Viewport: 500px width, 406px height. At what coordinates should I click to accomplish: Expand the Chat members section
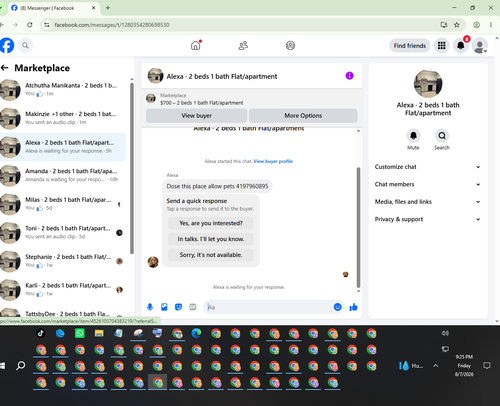point(428,184)
